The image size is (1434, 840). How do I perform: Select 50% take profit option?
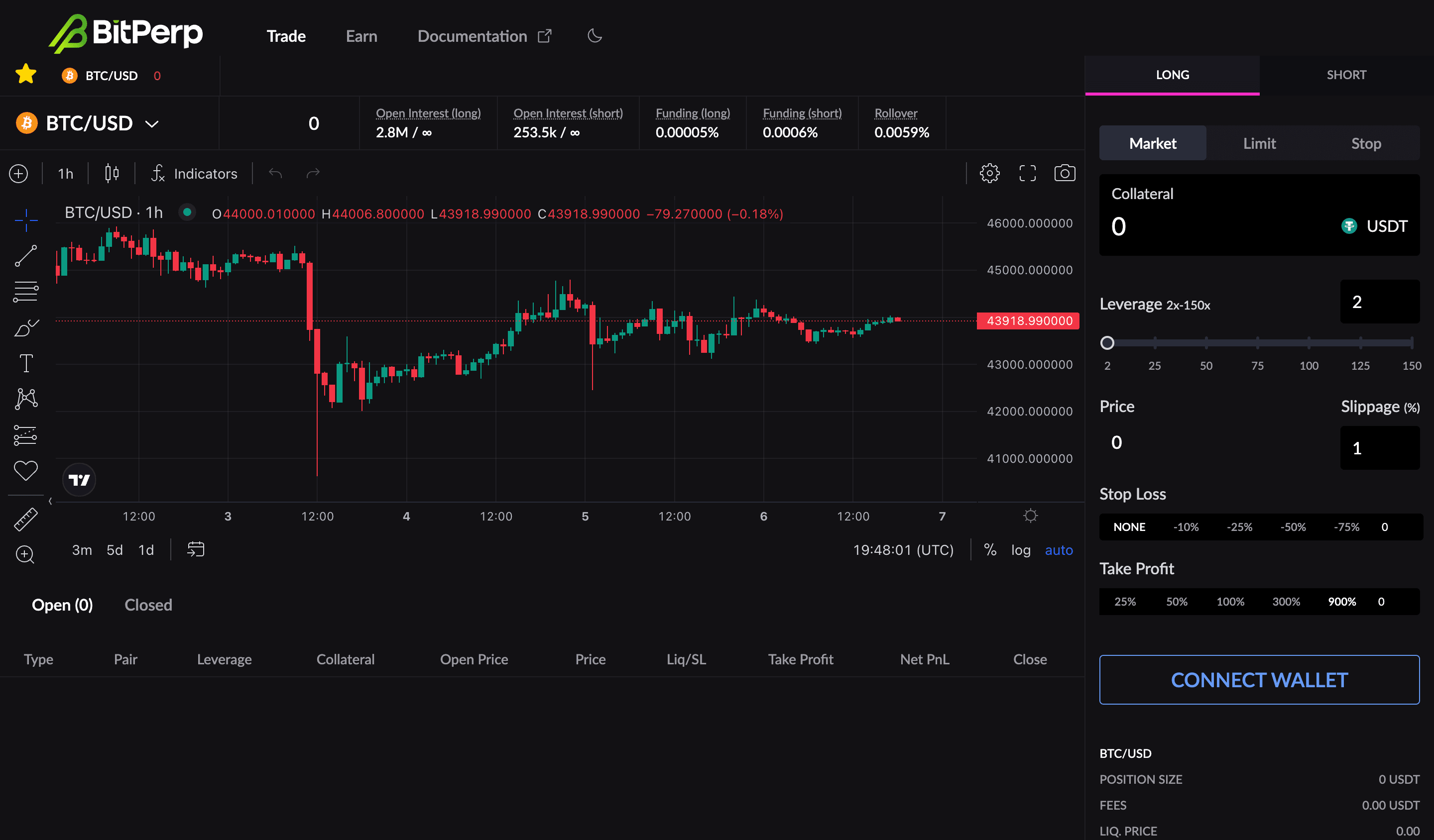coord(1177,602)
